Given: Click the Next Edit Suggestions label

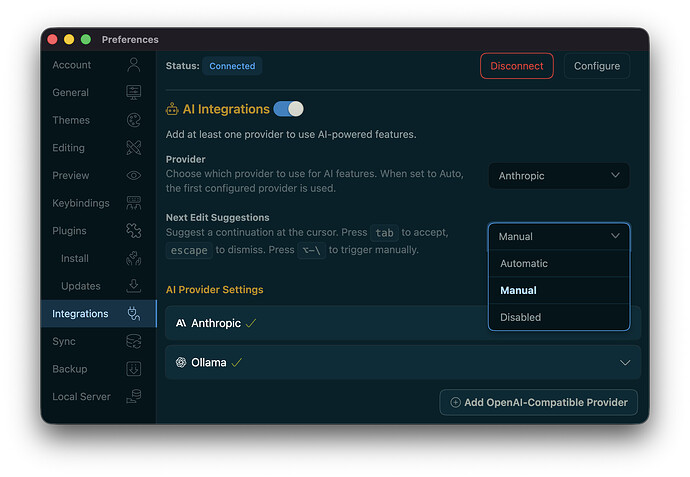Looking at the screenshot, I should click(x=217, y=217).
